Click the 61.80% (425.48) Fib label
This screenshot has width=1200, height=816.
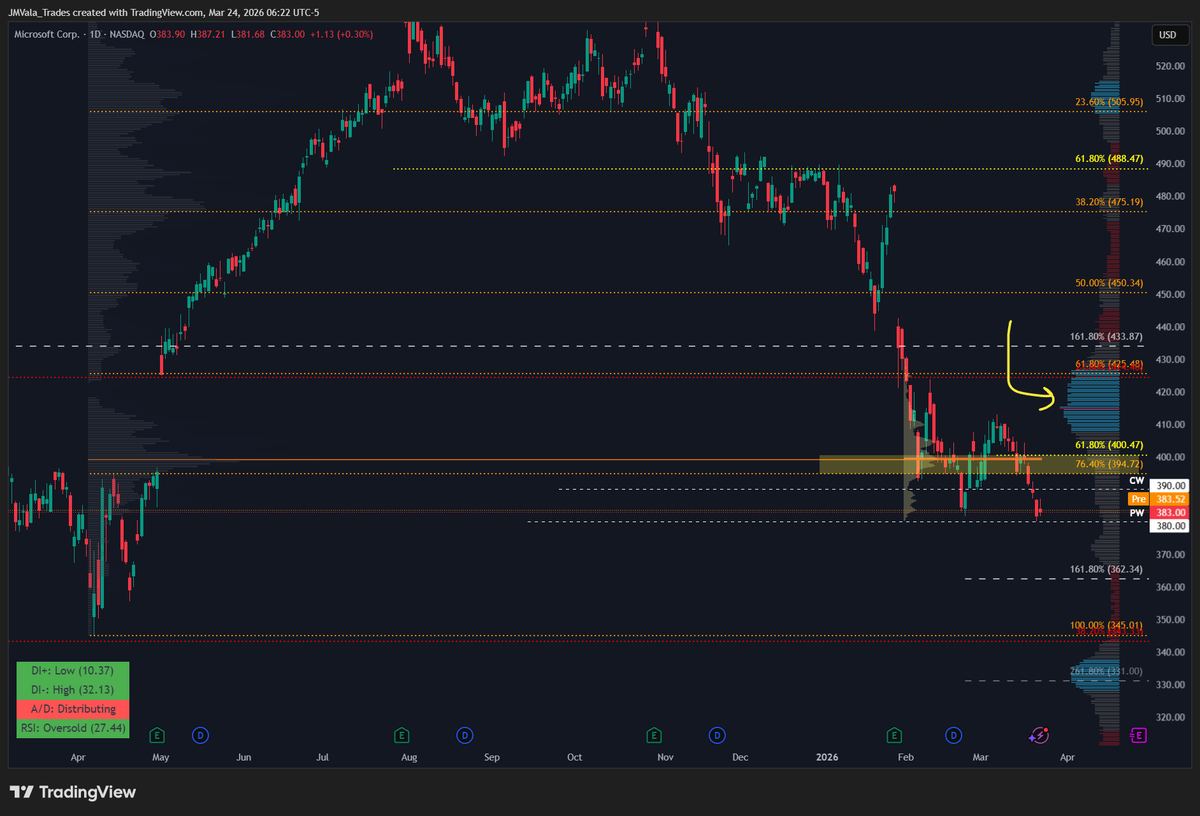(x=1109, y=364)
